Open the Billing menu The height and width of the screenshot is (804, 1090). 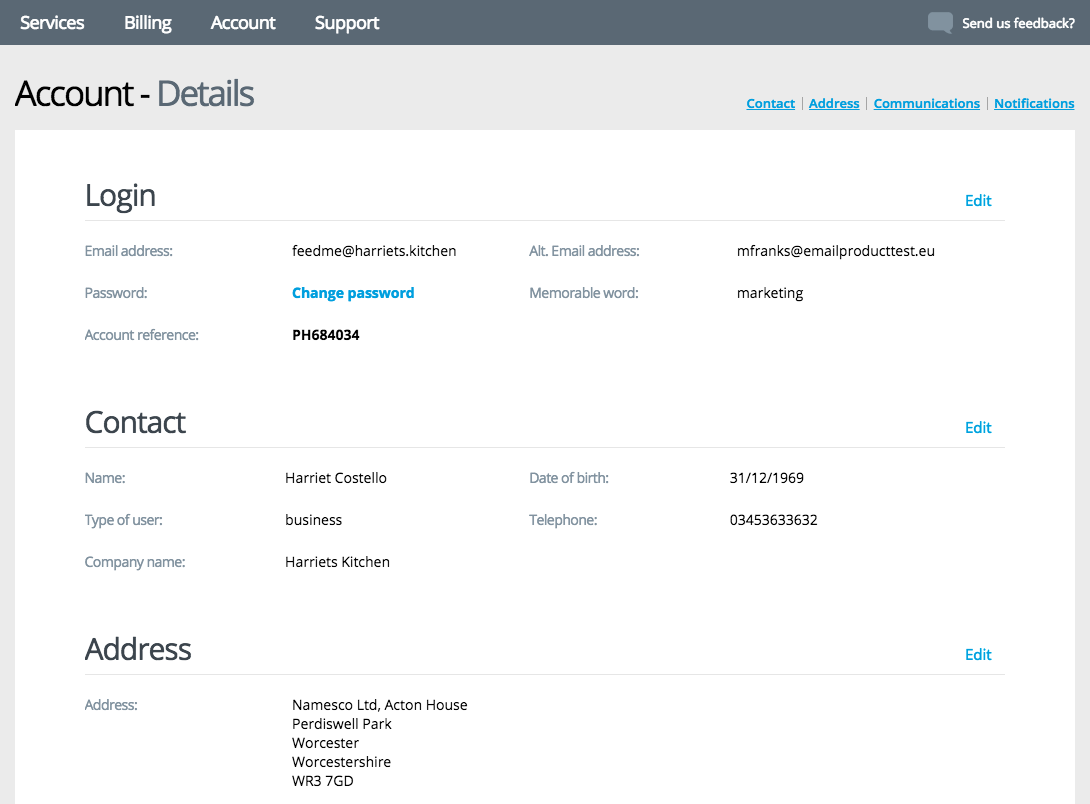coord(148,23)
